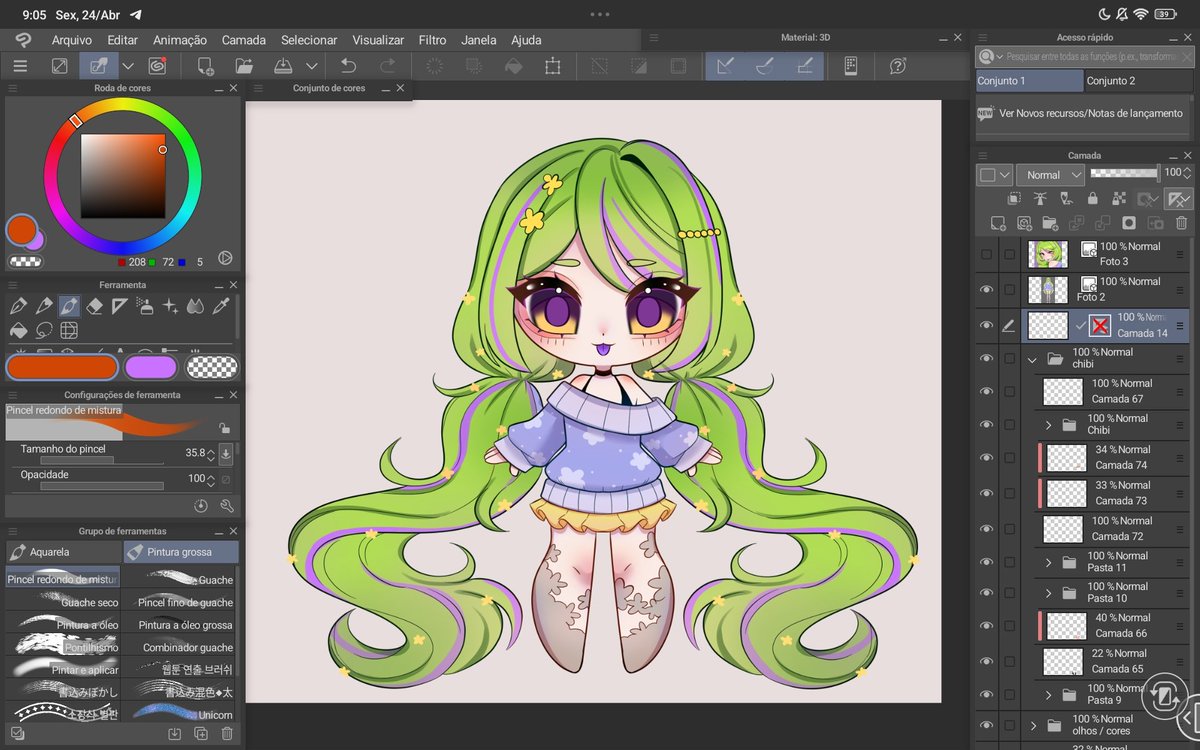The width and height of the screenshot is (1200, 750).
Task: Select Pincel fino de guache brush
Action: (x=180, y=602)
